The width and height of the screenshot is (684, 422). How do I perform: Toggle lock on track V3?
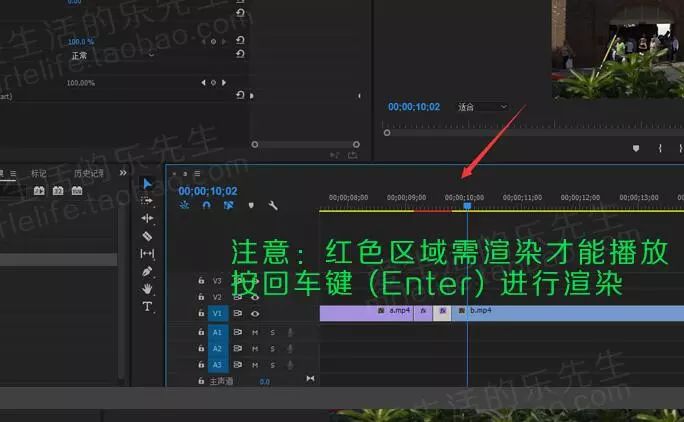coord(201,280)
